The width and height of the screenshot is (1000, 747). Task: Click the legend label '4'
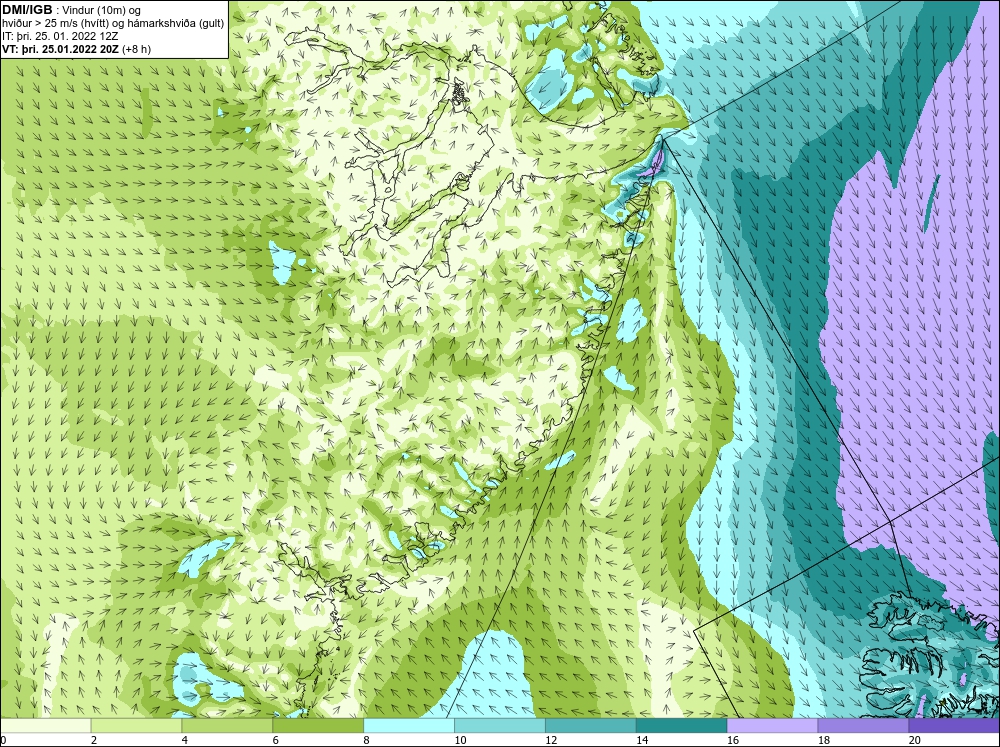184,740
